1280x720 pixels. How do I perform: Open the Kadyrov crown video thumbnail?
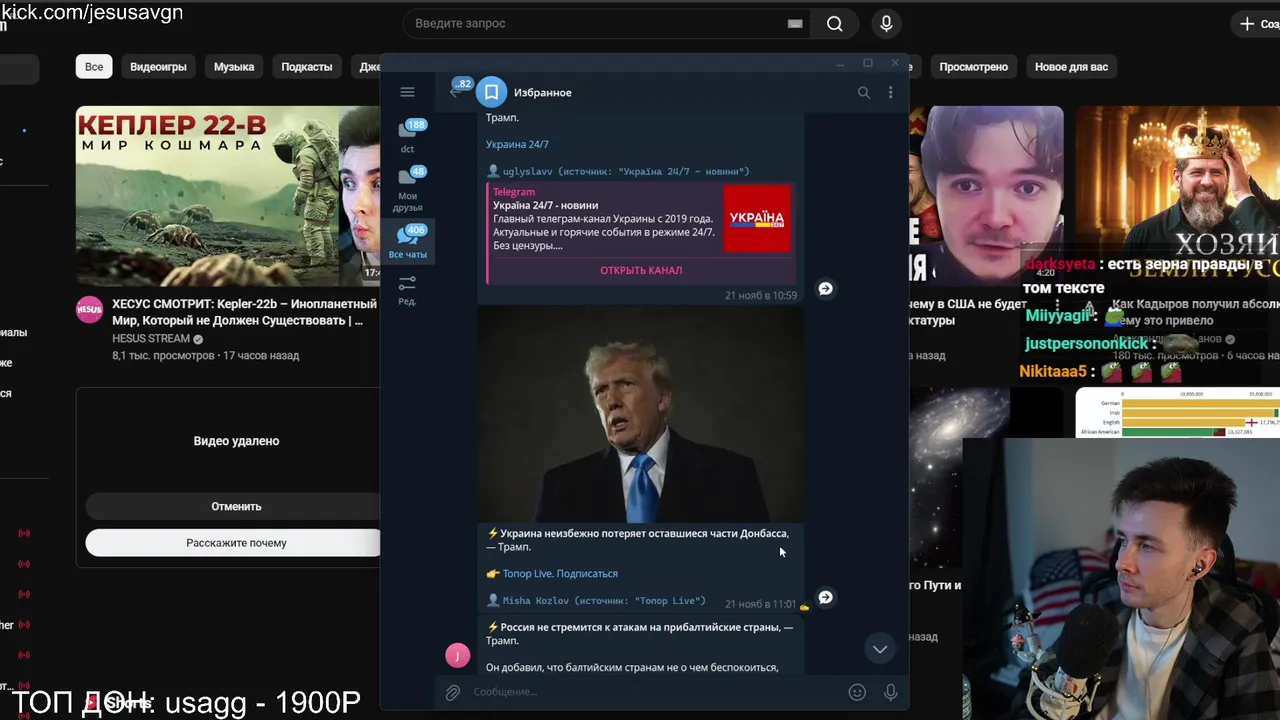pos(1178,196)
